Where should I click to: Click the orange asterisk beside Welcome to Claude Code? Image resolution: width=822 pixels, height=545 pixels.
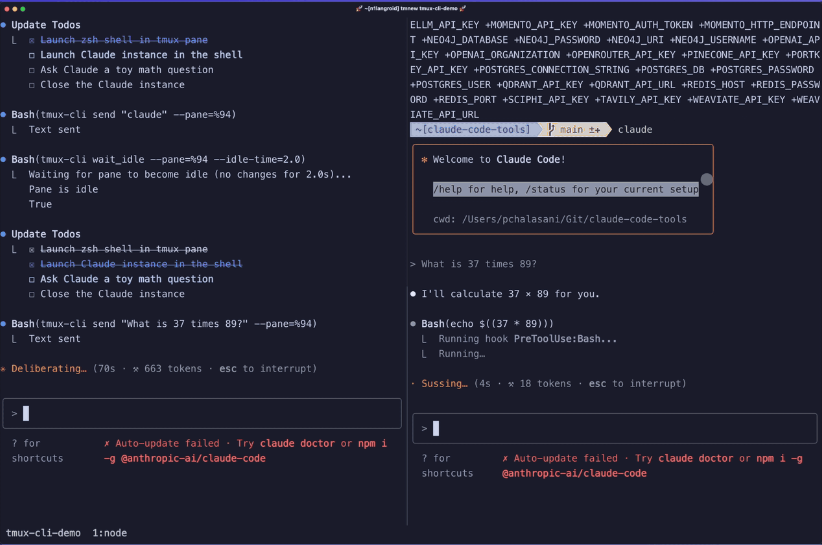click(424, 160)
